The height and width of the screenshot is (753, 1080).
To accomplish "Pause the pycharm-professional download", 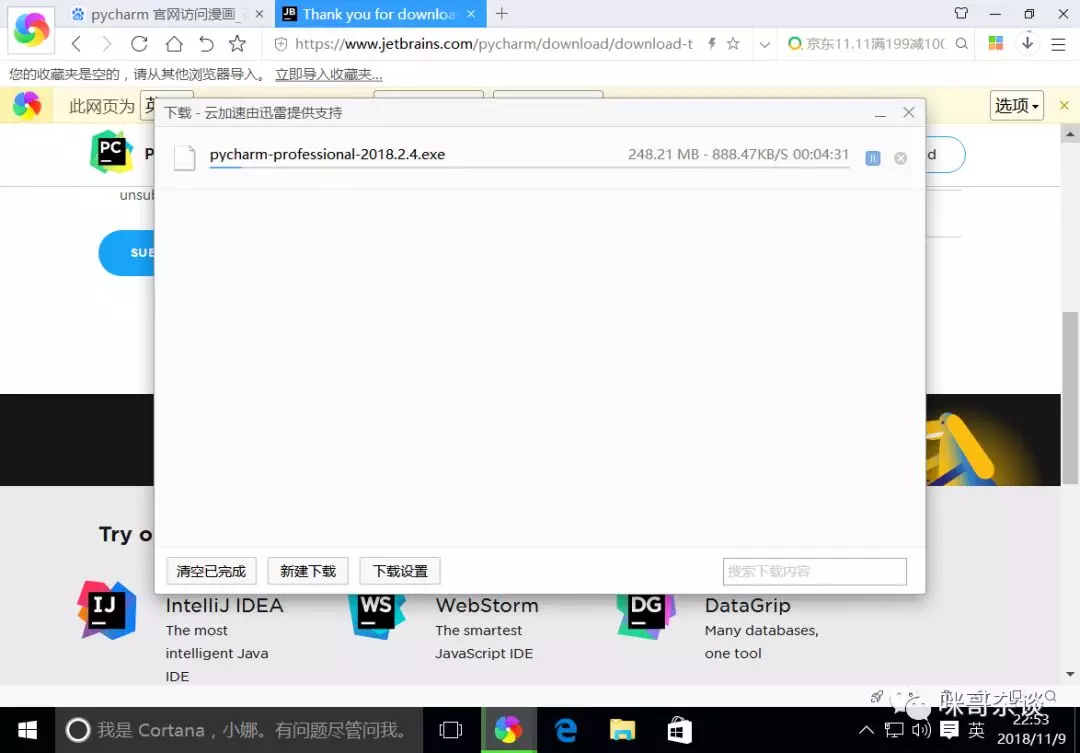I will tap(873, 158).
